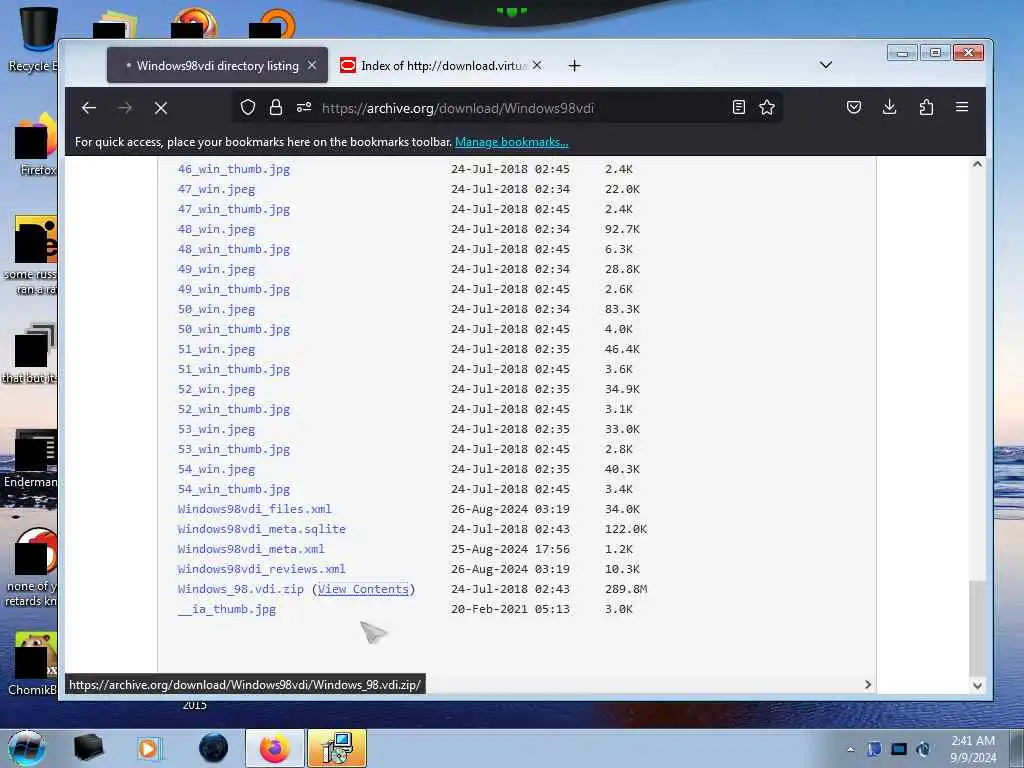The height and width of the screenshot is (768, 1024).
Task: Open Manage bookmarks link
Action: (x=511, y=142)
